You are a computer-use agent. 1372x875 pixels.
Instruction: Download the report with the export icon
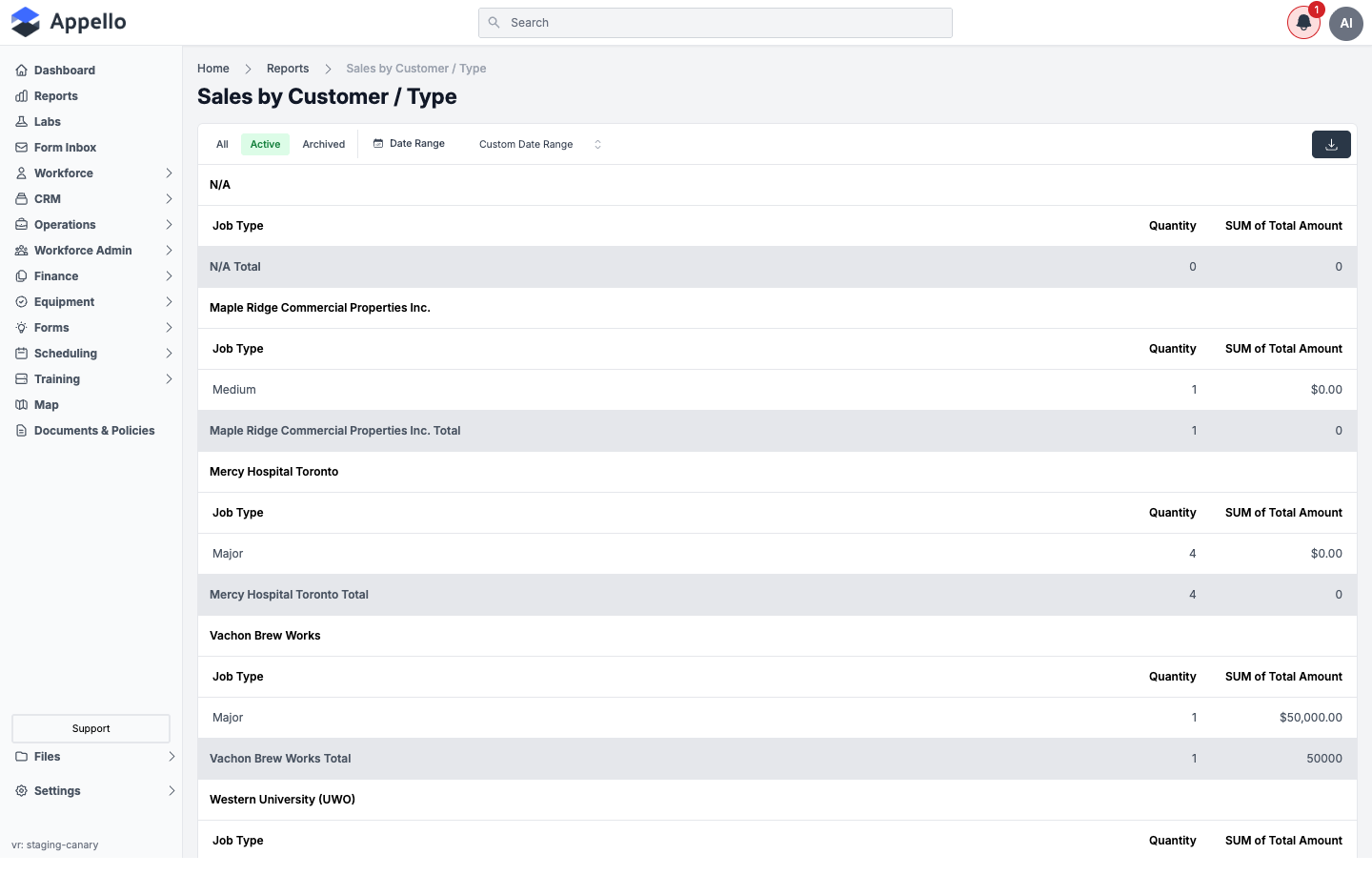click(x=1331, y=145)
